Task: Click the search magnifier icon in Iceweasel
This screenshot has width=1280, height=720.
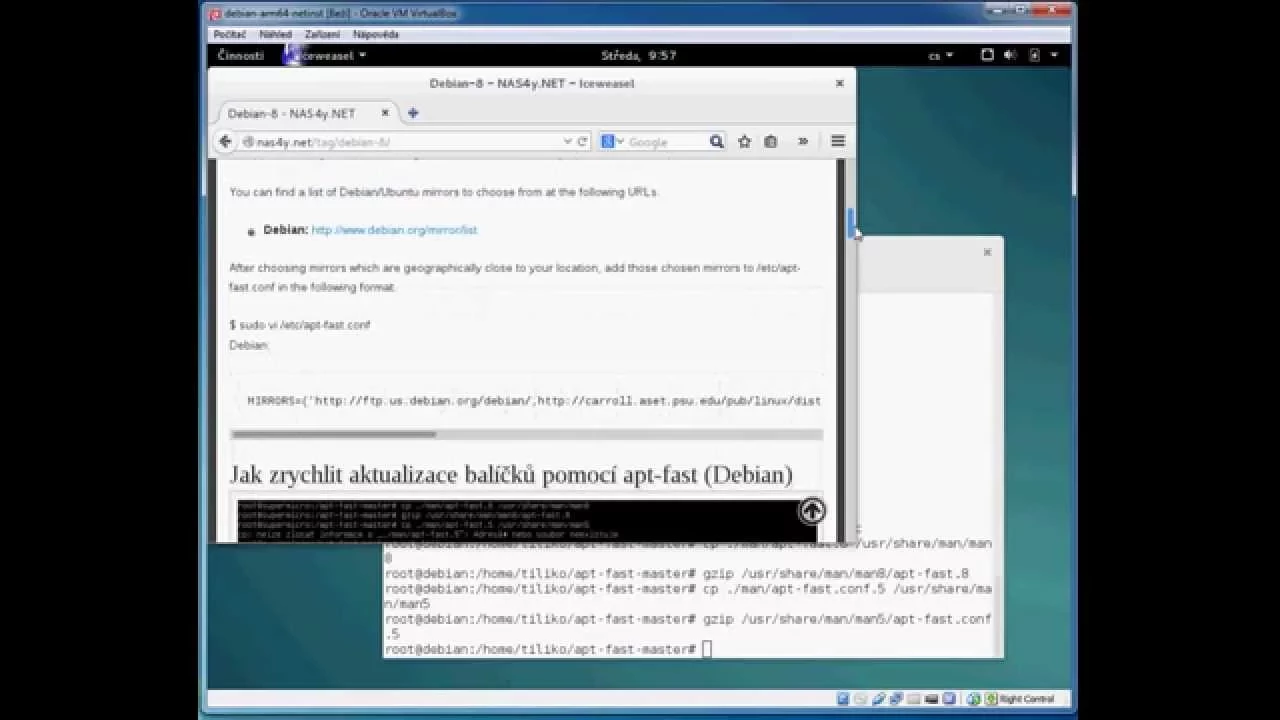Action: click(716, 142)
